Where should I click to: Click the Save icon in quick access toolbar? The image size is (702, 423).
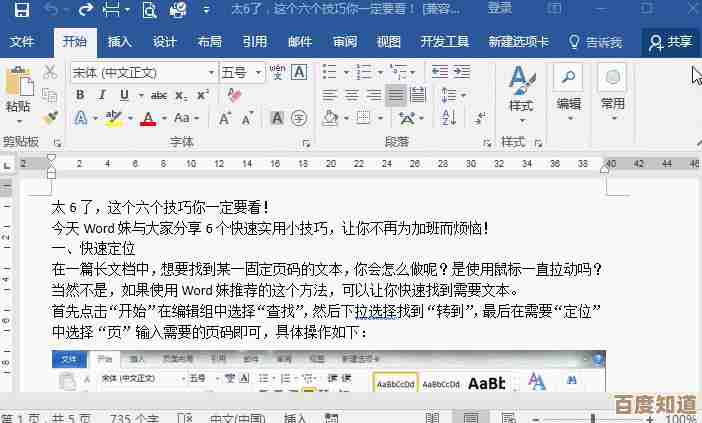[21, 9]
